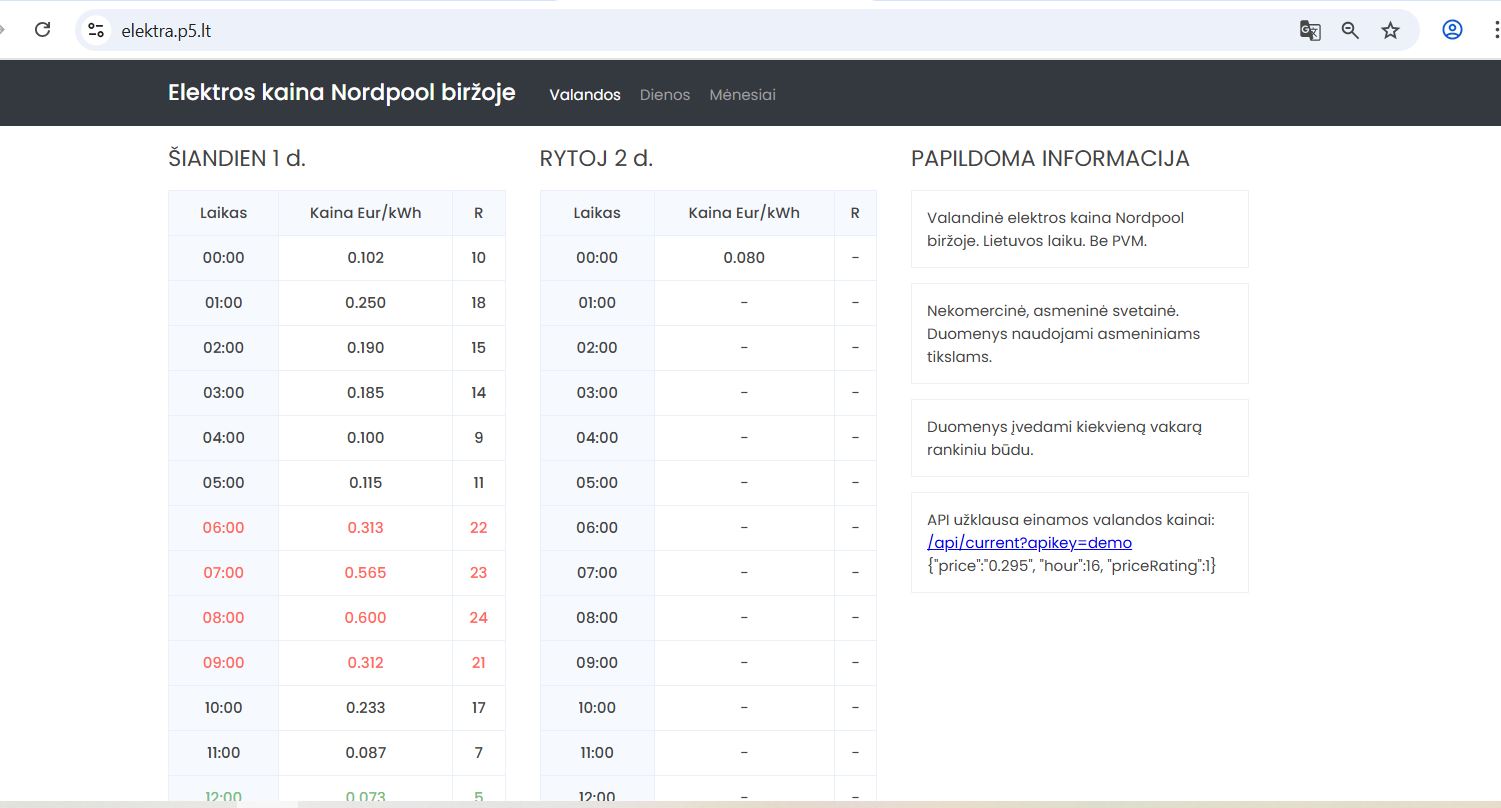Click the red 06:00 time cell
The image size is (1501, 808).
tap(223, 528)
